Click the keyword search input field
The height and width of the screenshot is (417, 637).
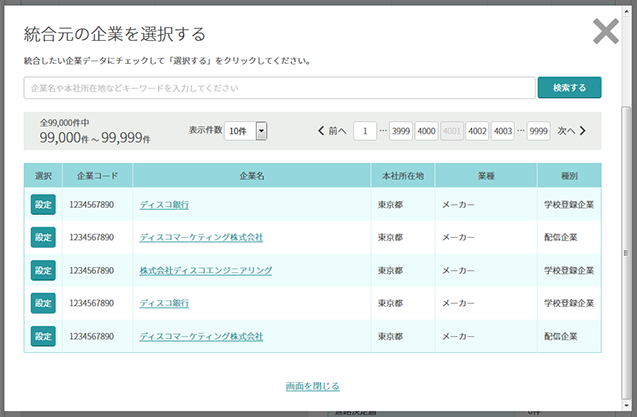[x=279, y=88]
